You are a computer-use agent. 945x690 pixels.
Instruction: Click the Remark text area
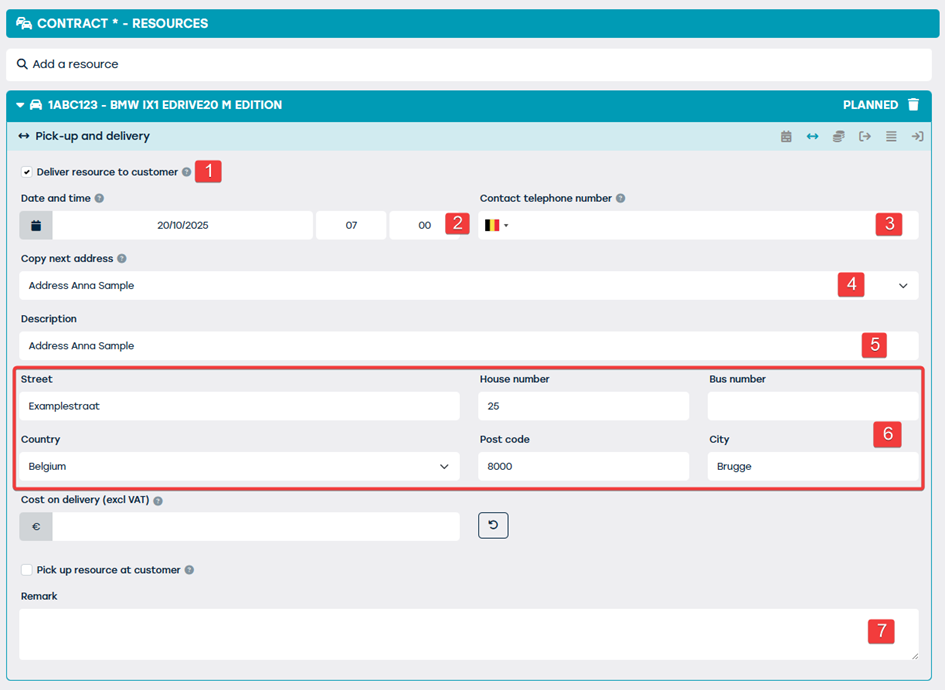[469, 635]
